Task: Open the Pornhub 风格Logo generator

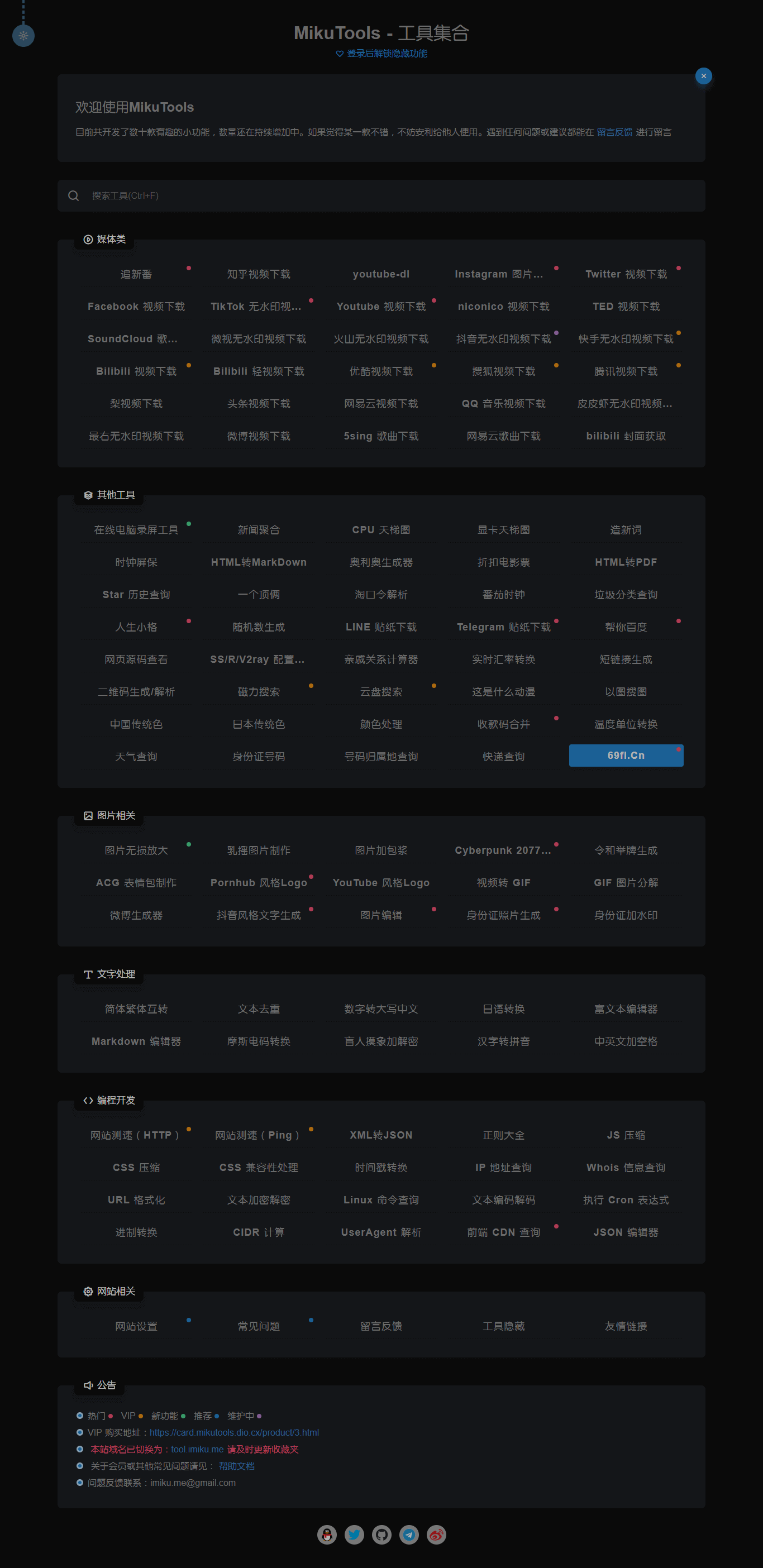Action: (x=259, y=883)
